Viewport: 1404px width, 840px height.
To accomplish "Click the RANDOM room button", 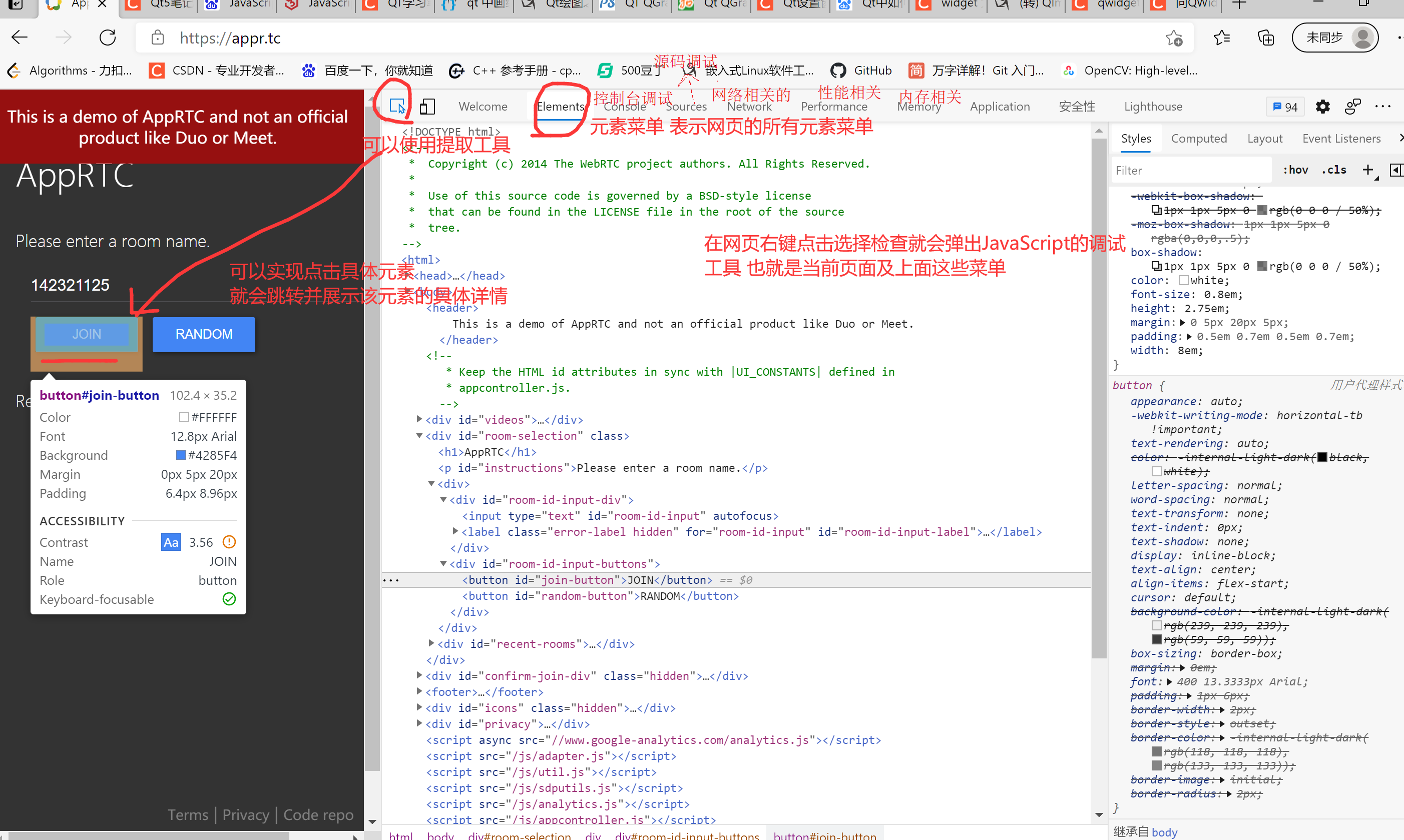I will click(x=204, y=334).
